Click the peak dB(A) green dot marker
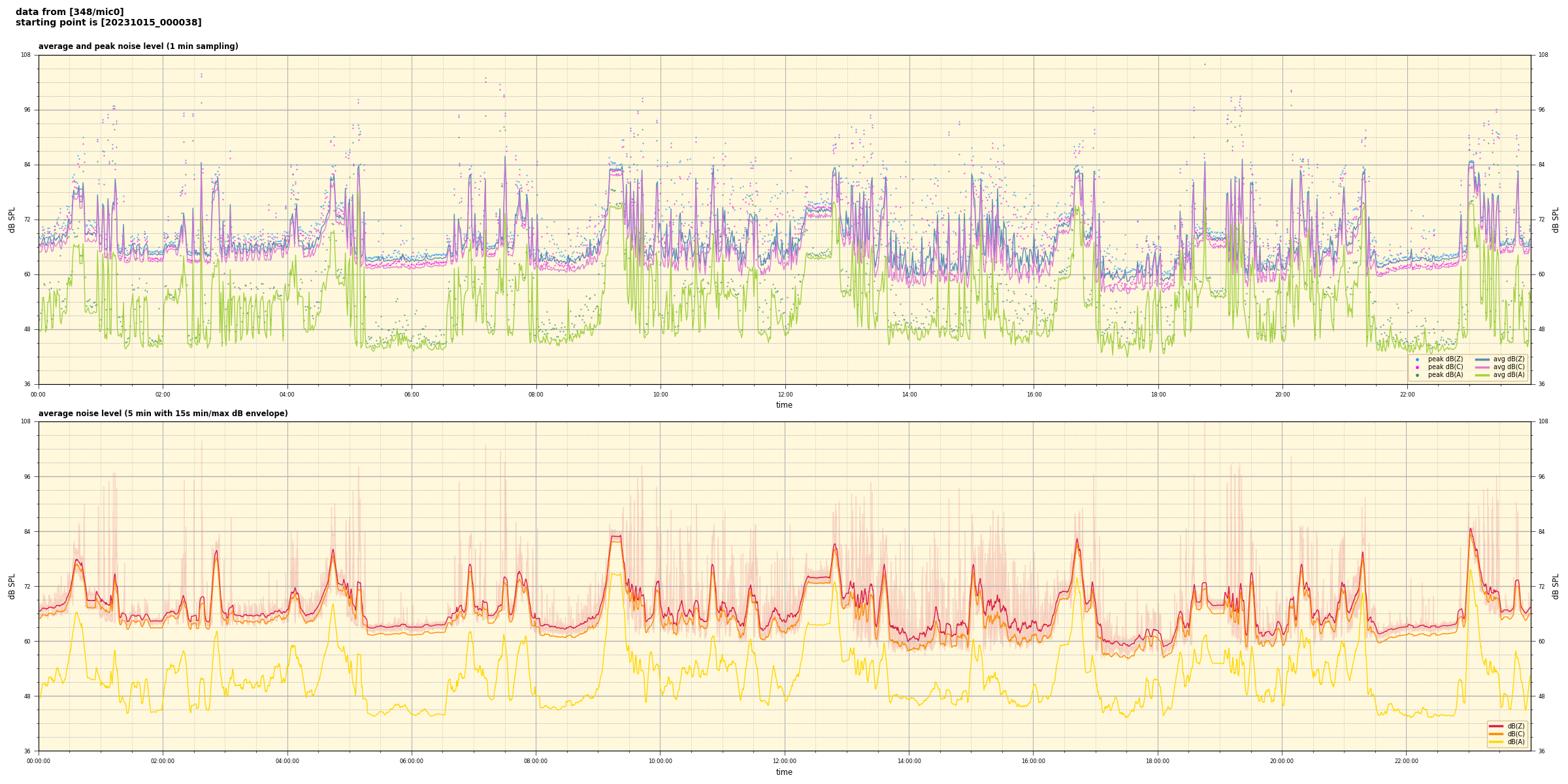The width and height of the screenshot is (1568, 784). click(x=1417, y=375)
